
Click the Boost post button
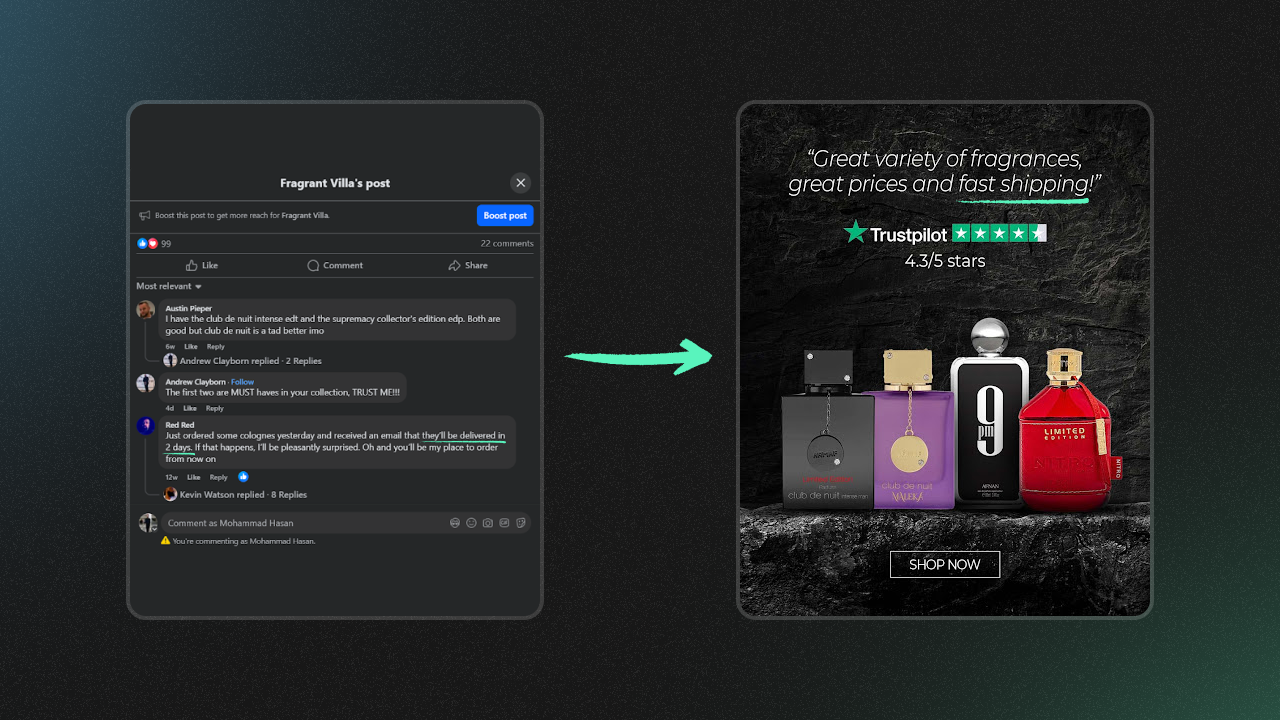tap(505, 215)
